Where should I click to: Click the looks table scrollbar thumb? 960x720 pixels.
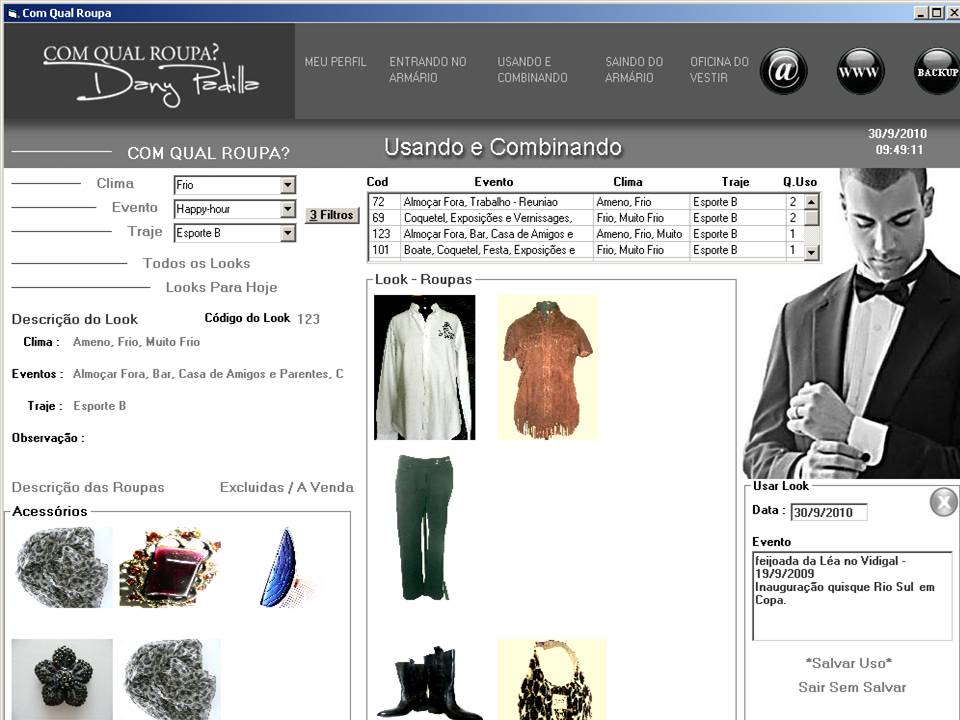pos(811,218)
